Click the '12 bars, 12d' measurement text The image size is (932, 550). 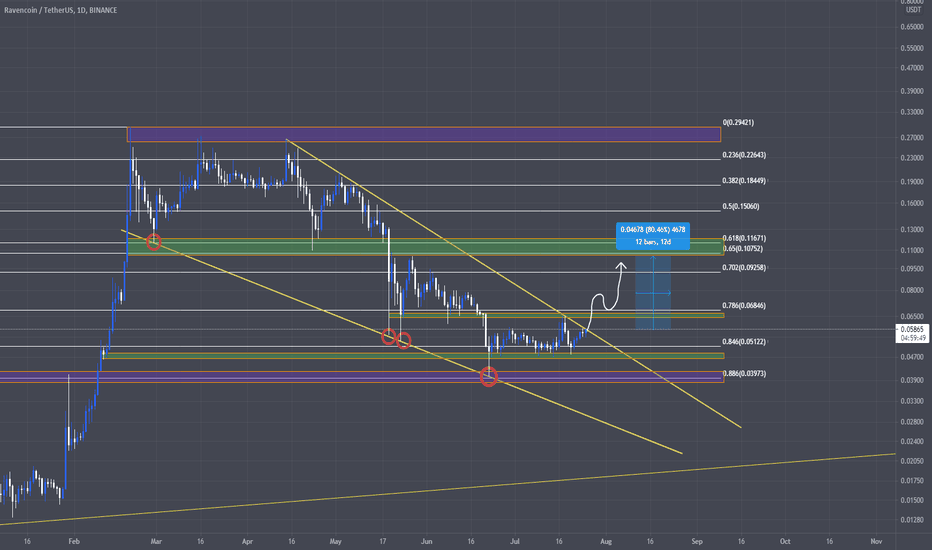(x=653, y=242)
